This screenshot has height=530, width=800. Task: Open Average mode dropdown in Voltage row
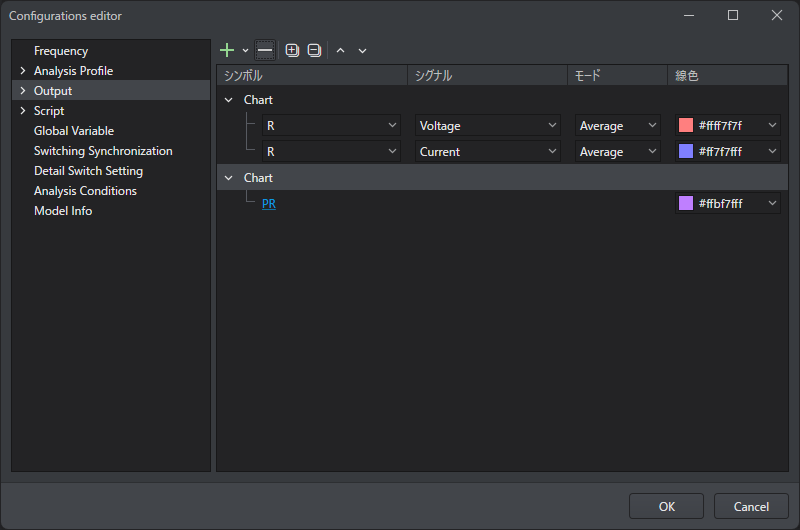click(618, 125)
